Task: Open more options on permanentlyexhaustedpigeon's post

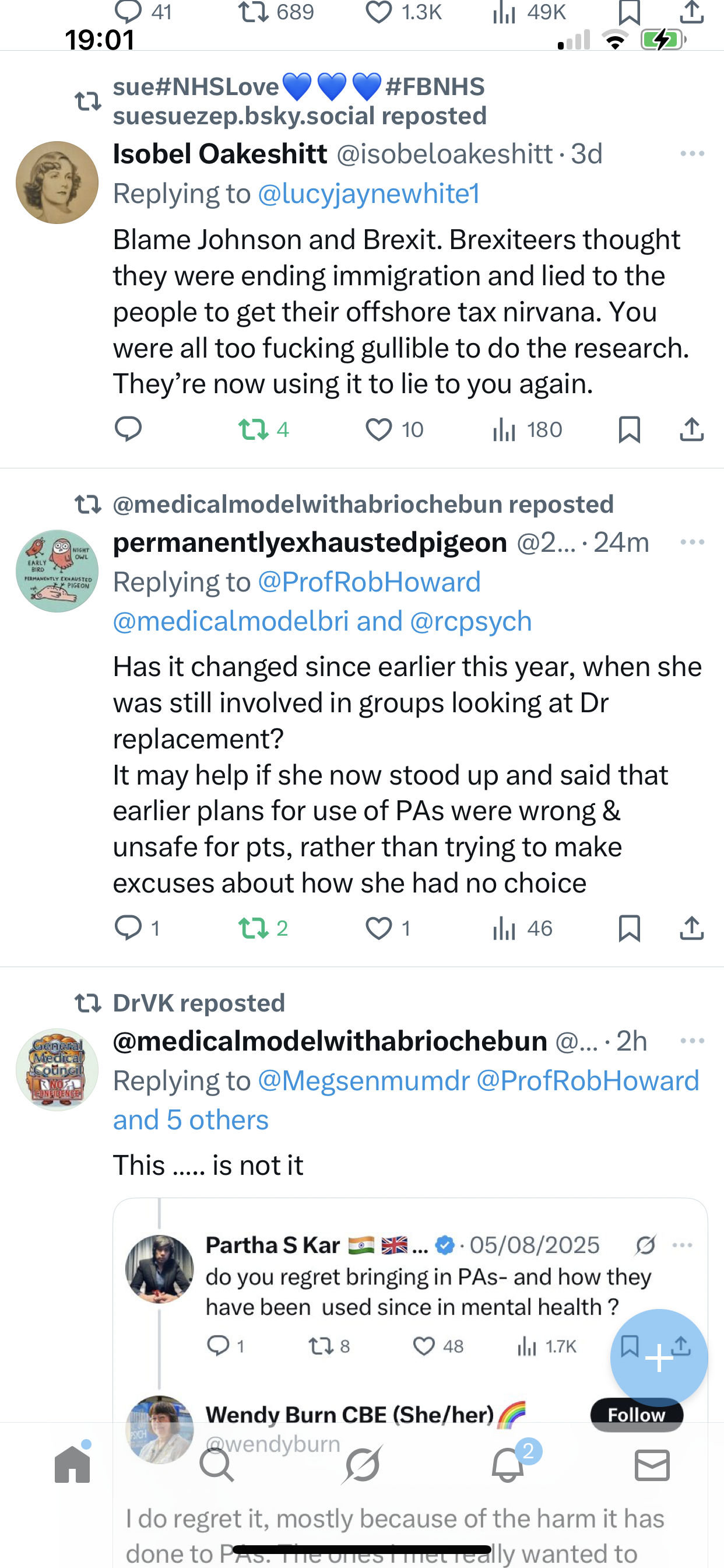Action: tap(692, 542)
